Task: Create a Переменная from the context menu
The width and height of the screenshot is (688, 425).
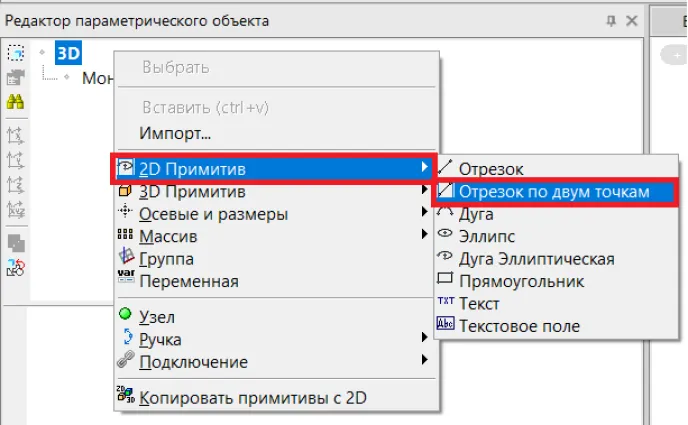Action: pyautogui.click(x=188, y=281)
